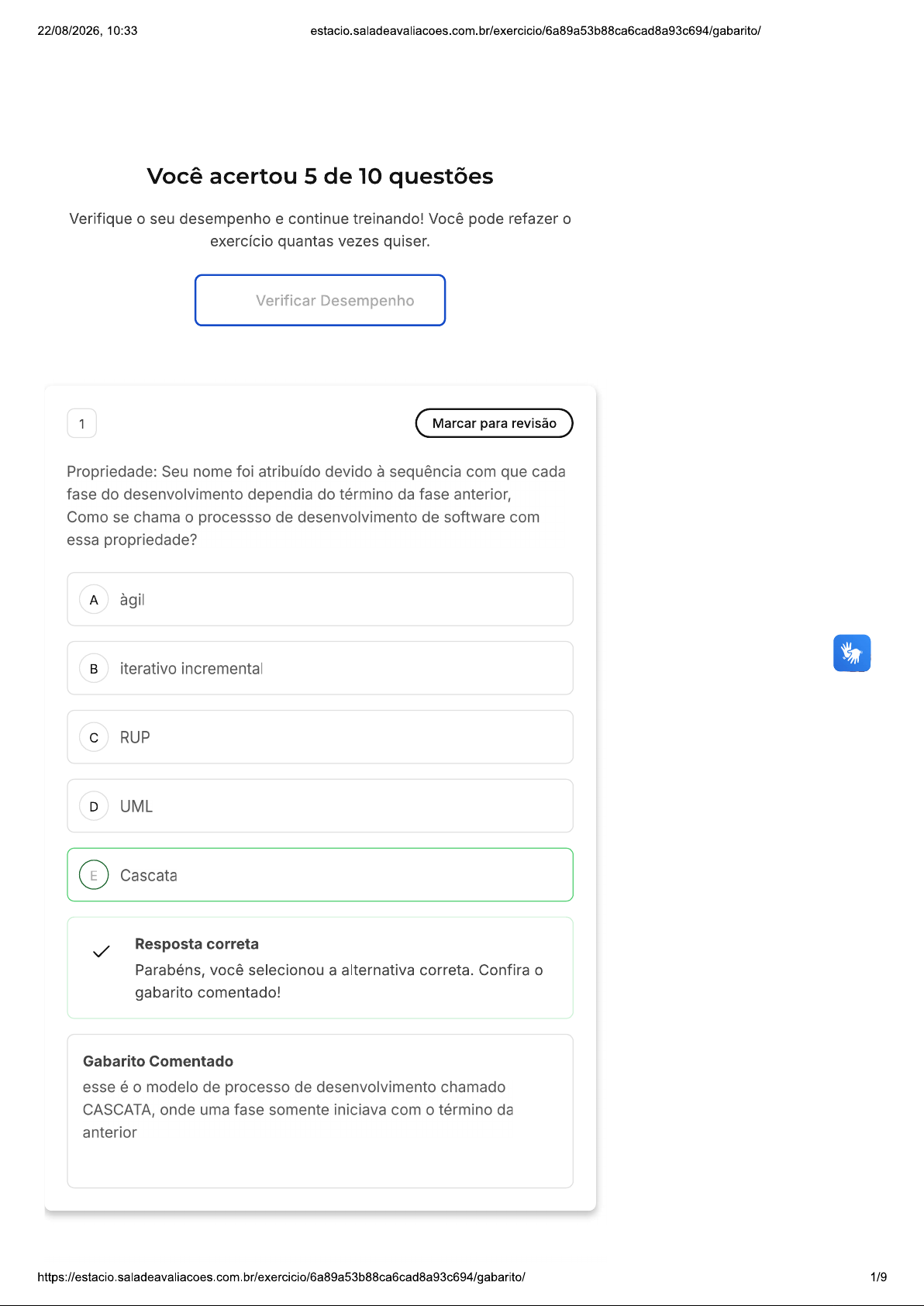The image size is (924, 1306).
Task: Choose the 'Cascata' answer row
Action: click(x=320, y=875)
